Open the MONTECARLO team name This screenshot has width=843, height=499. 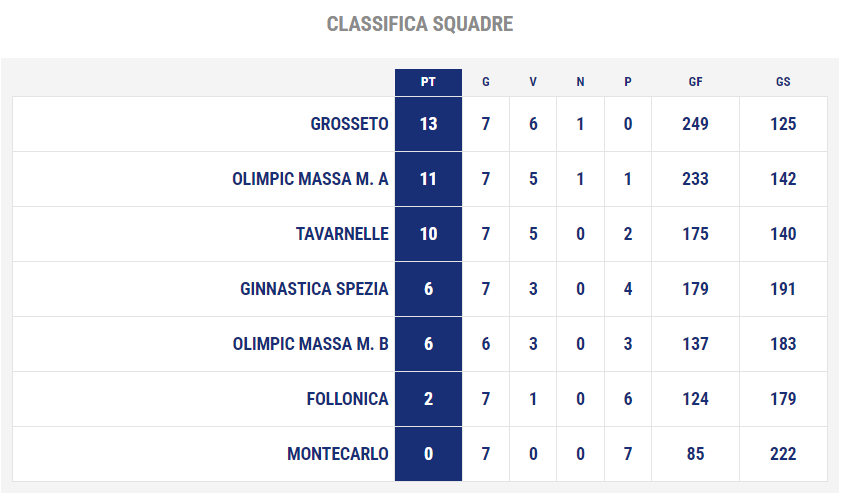click(x=338, y=454)
